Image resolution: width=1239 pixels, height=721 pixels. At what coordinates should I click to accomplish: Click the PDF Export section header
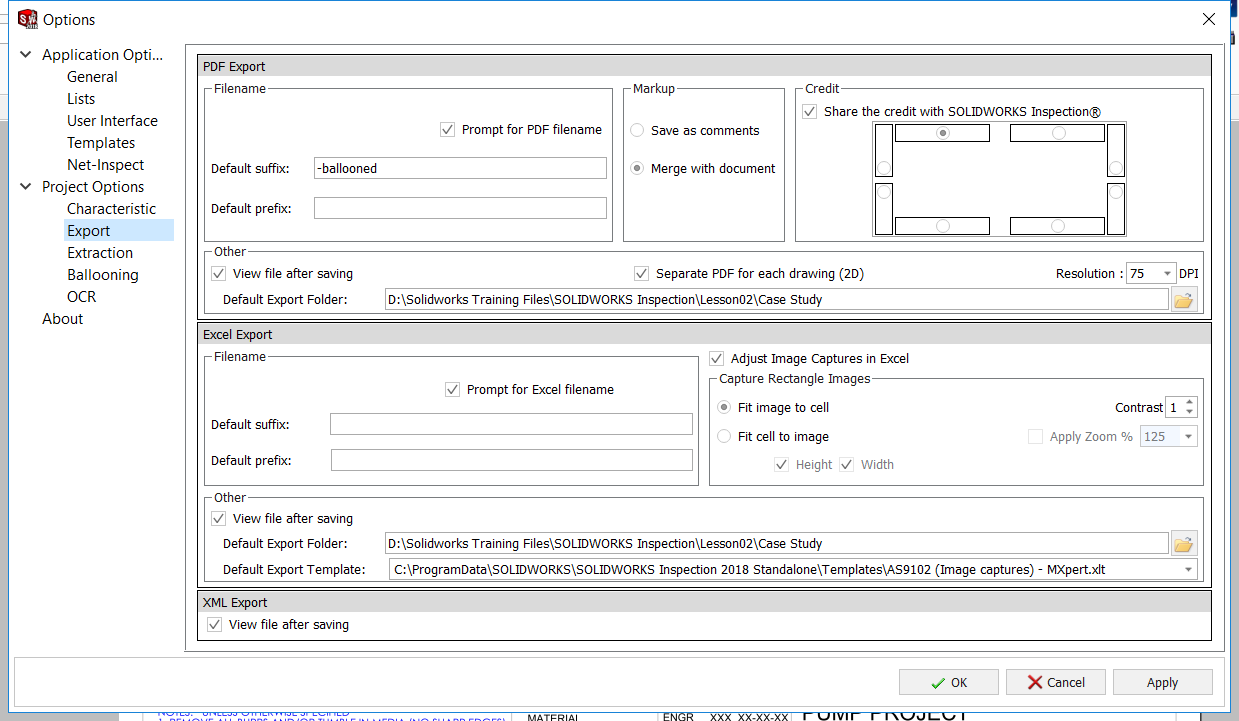[704, 67]
